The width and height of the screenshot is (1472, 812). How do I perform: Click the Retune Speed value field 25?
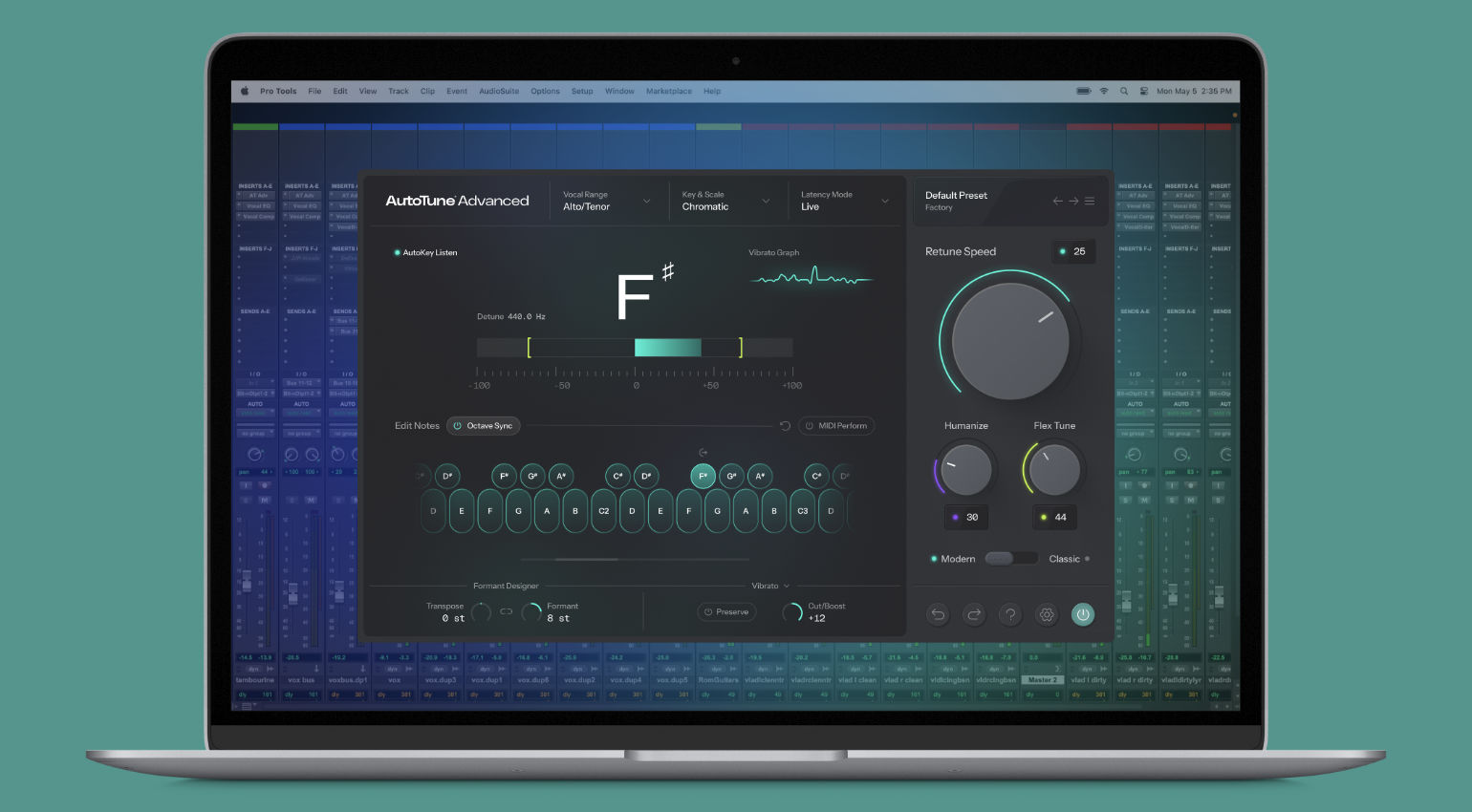[x=1073, y=251]
